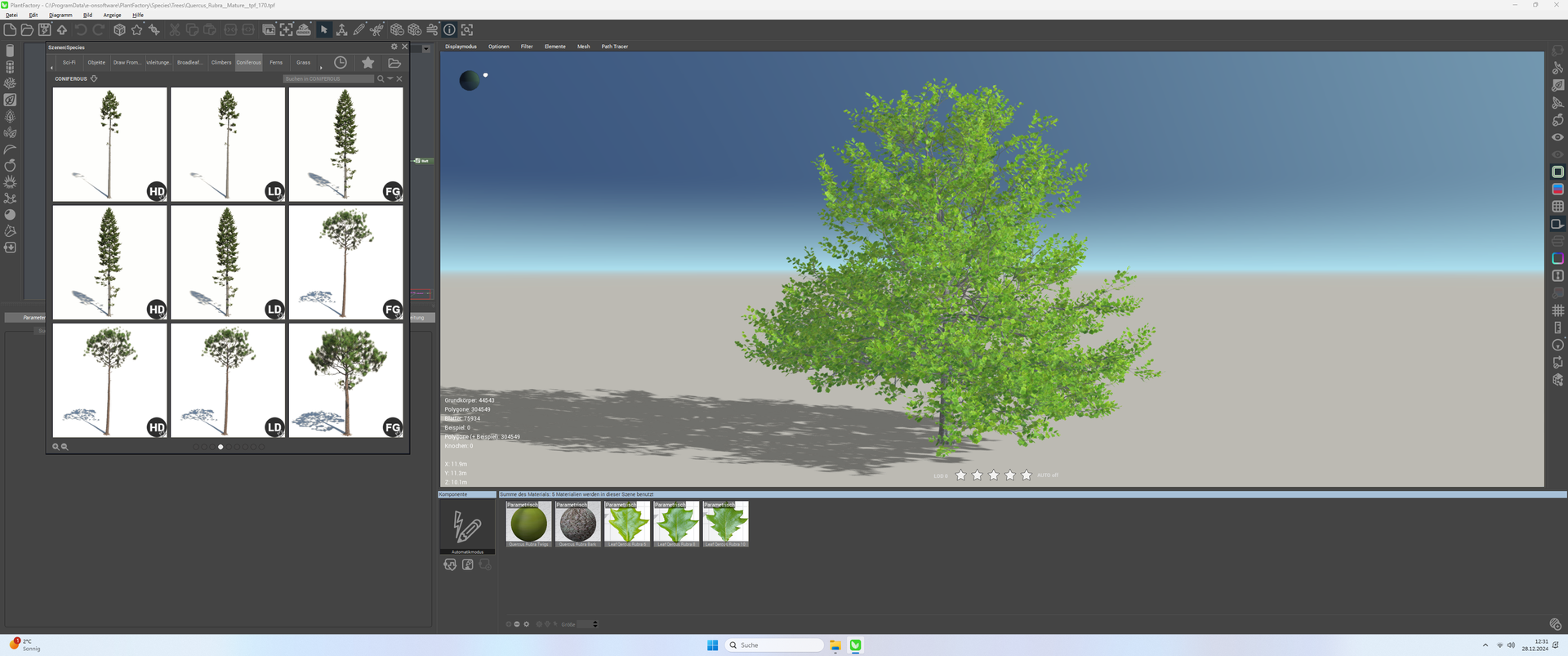Image resolution: width=1568 pixels, height=656 pixels.
Task: Open the Elemente viewport menu
Action: tap(555, 47)
